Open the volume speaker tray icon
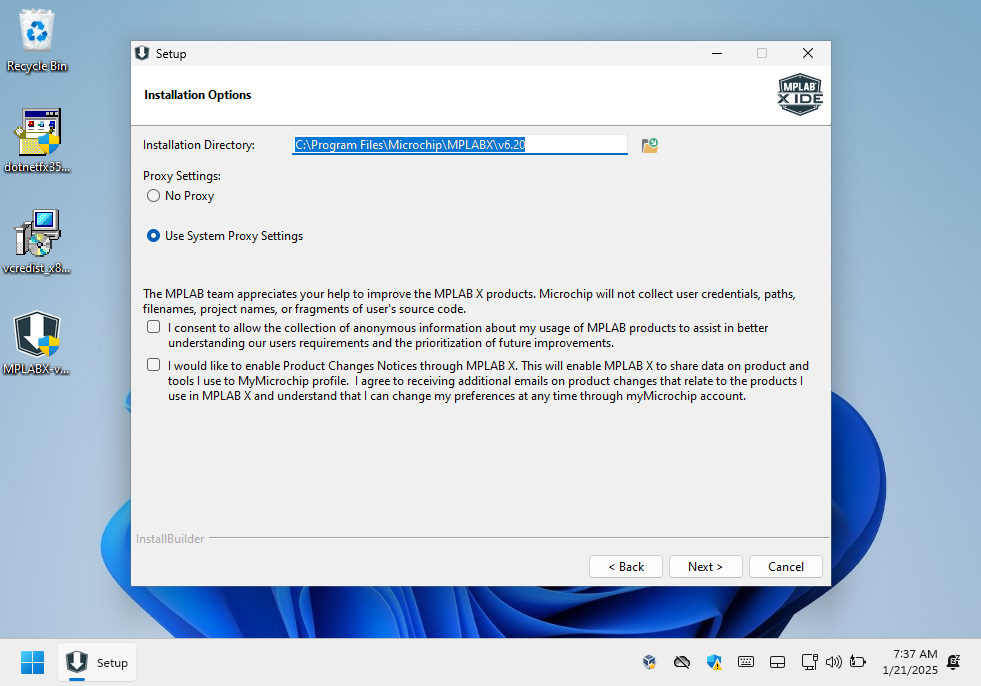The image size is (981, 686). (x=833, y=662)
